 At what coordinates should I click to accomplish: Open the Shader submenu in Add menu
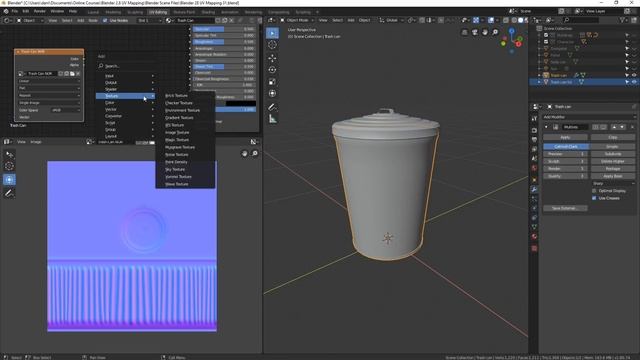point(125,89)
